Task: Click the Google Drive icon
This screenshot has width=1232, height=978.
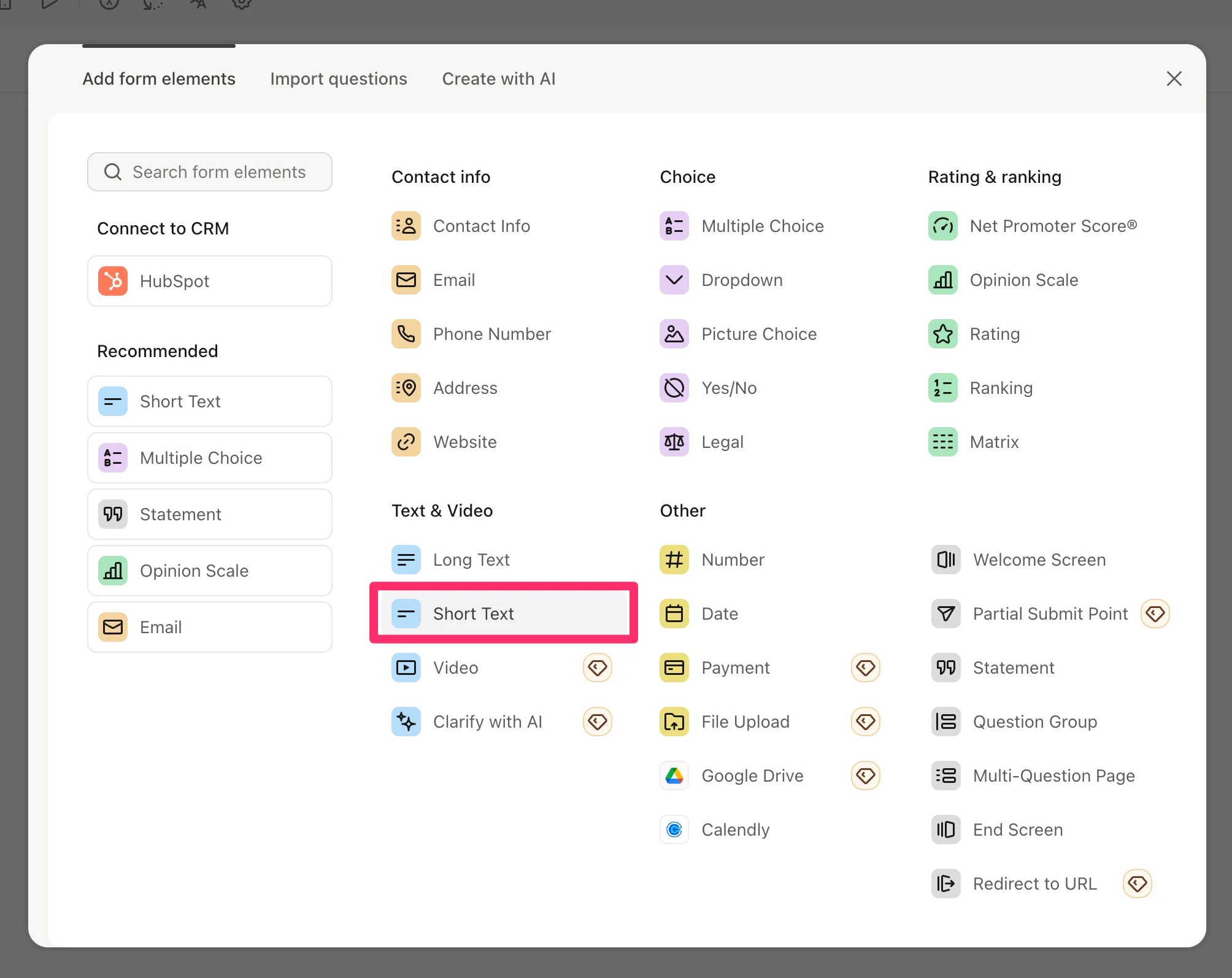Action: point(674,776)
